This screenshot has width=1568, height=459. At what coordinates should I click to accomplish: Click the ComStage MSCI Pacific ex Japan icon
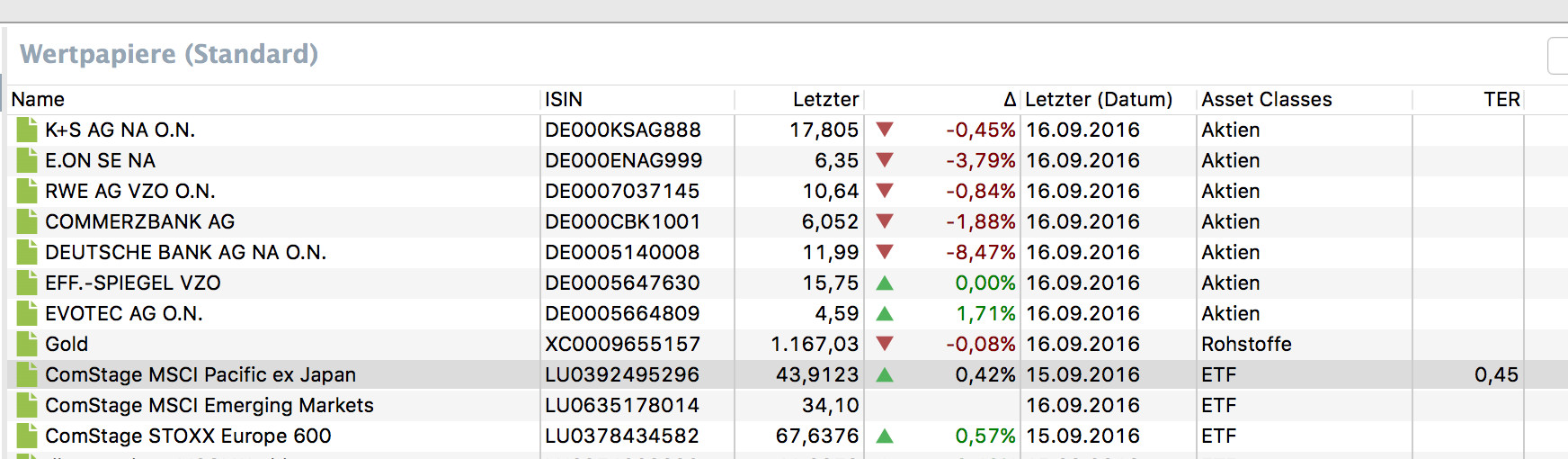[27, 374]
